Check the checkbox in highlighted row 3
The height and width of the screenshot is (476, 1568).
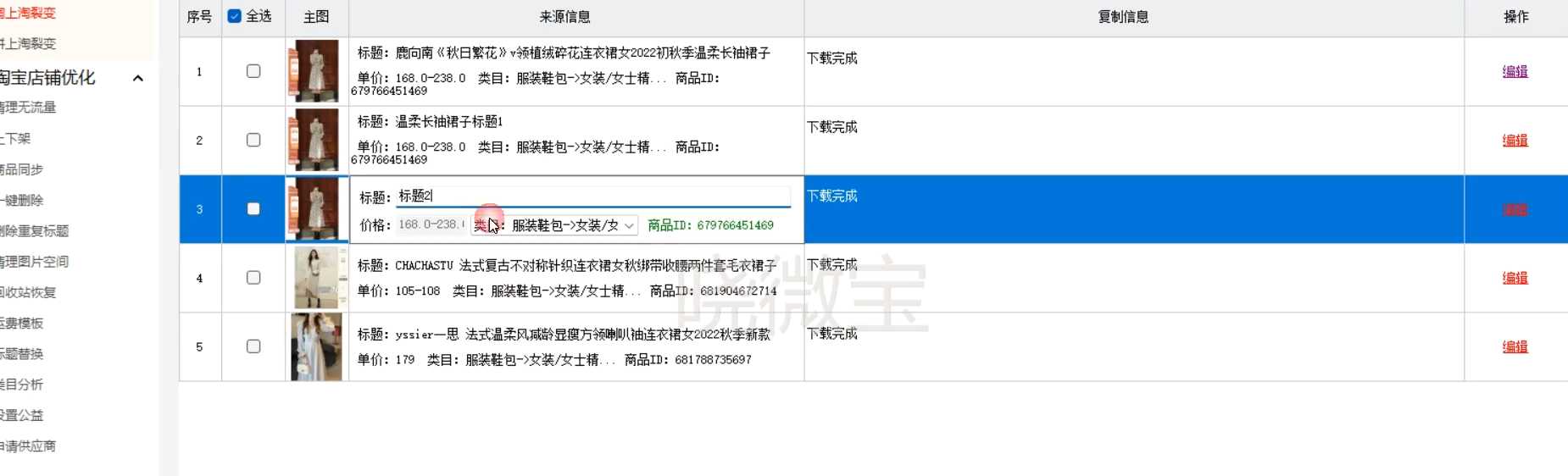pyautogui.click(x=253, y=208)
